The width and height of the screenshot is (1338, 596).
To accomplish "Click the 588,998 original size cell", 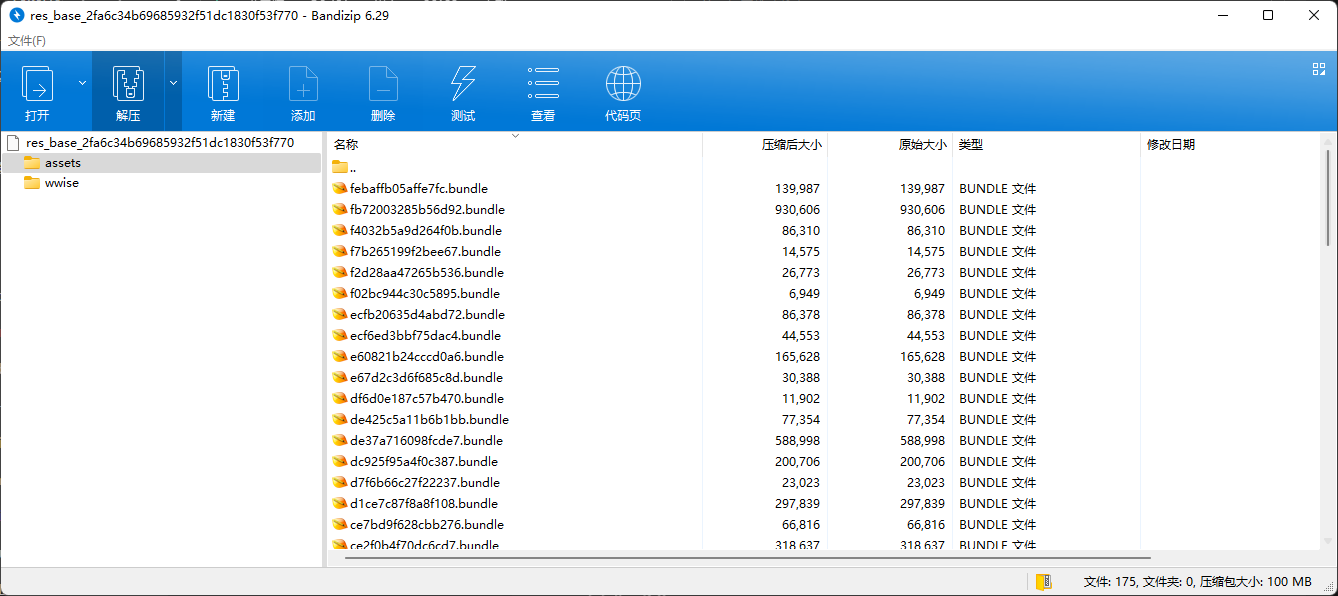I will tap(921, 440).
